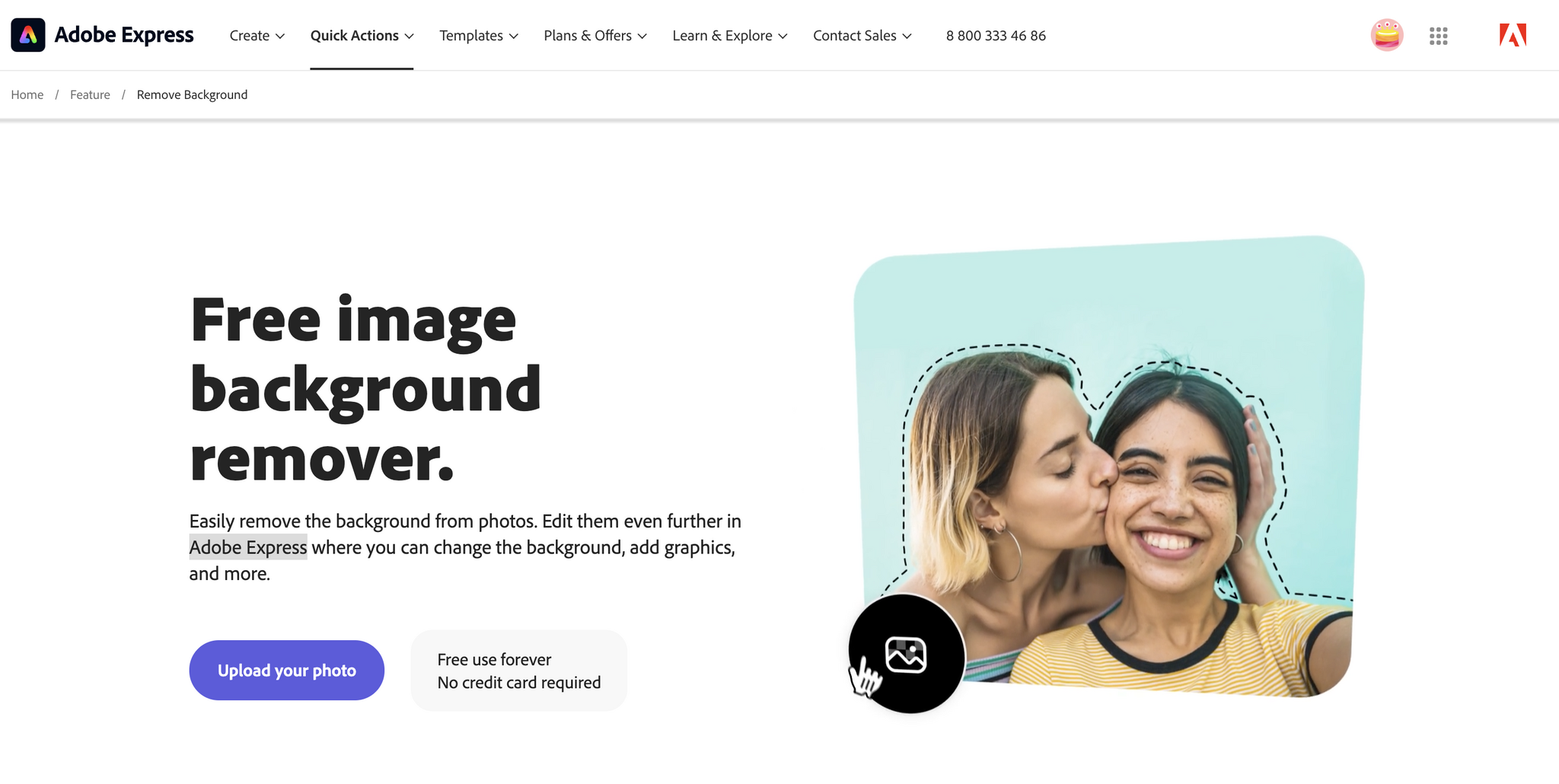Screen dimensions: 1559x784
Task: Open Contact Sales menu
Action: click(862, 36)
